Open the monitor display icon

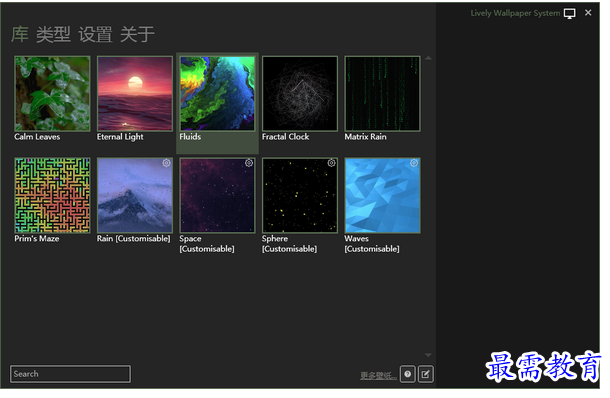[x=570, y=14]
